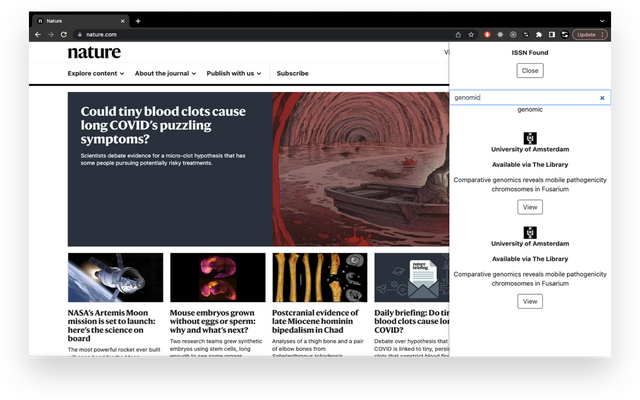Open Postcranial evidence of bipedalism article
The height and width of the screenshot is (400, 640).
coord(315,321)
